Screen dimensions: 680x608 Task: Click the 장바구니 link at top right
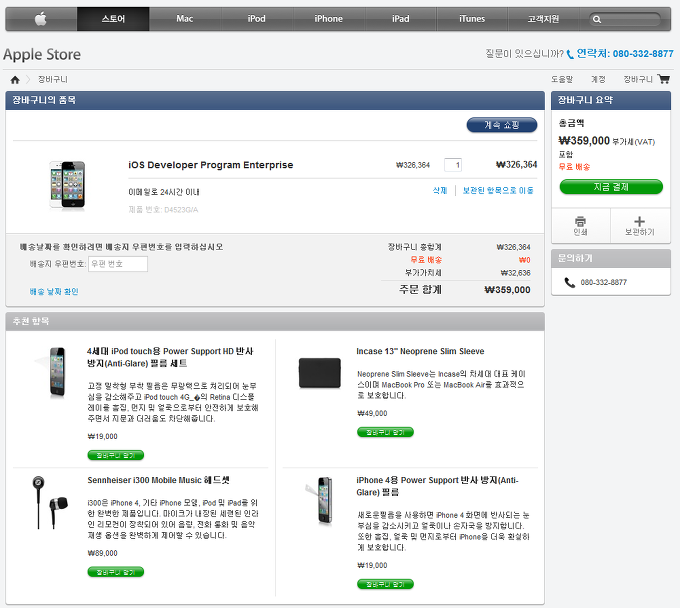(x=638, y=79)
